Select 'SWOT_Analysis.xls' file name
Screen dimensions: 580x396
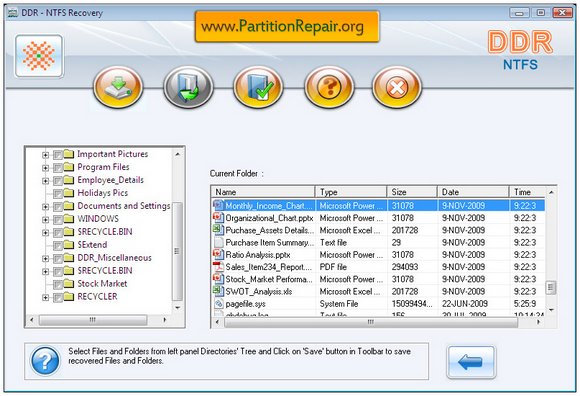point(259,291)
